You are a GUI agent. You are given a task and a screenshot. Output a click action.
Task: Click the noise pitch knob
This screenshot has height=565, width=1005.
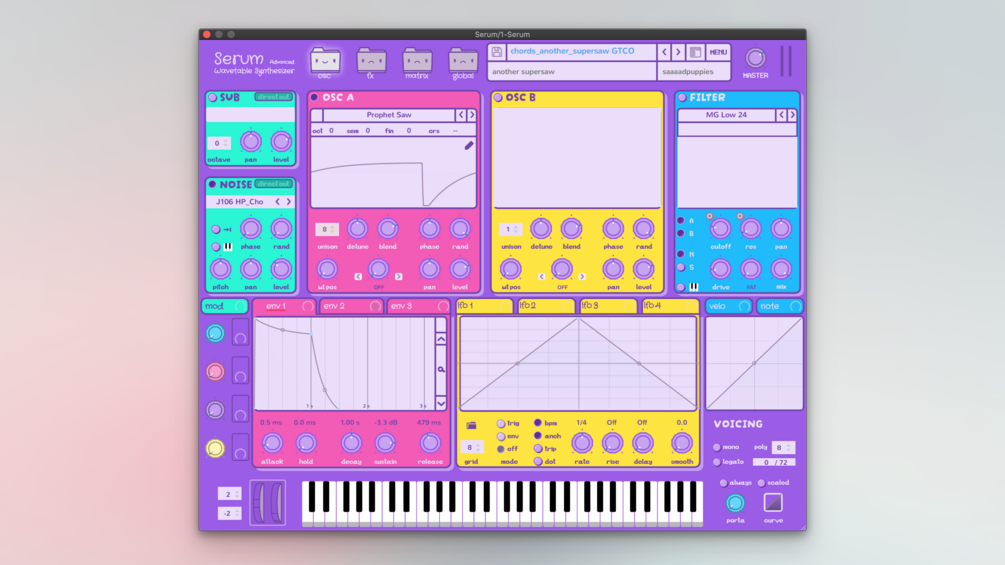pyautogui.click(x=220, y=269)
